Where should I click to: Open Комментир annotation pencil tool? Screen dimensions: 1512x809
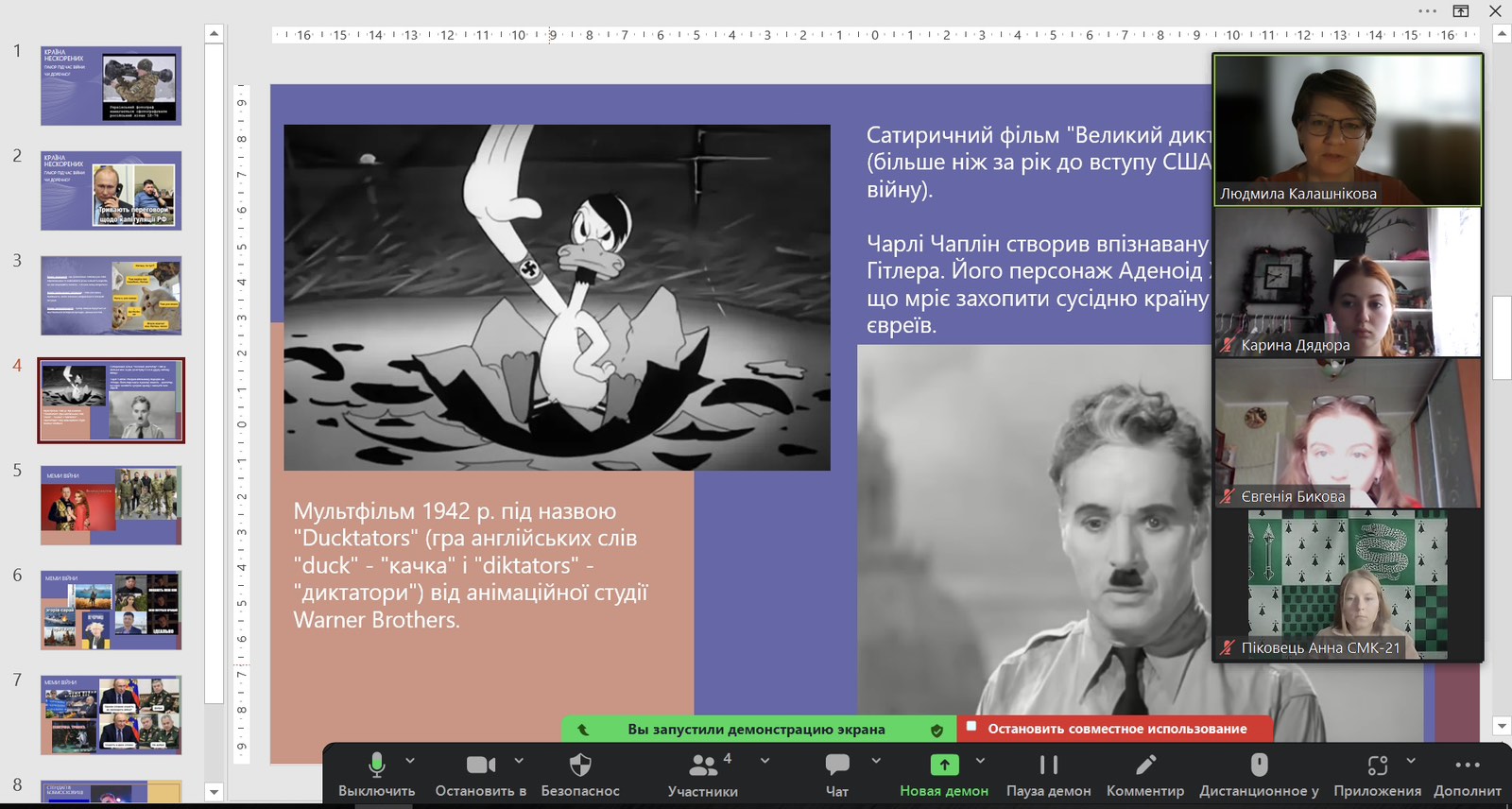click(x=1145, y=765)
